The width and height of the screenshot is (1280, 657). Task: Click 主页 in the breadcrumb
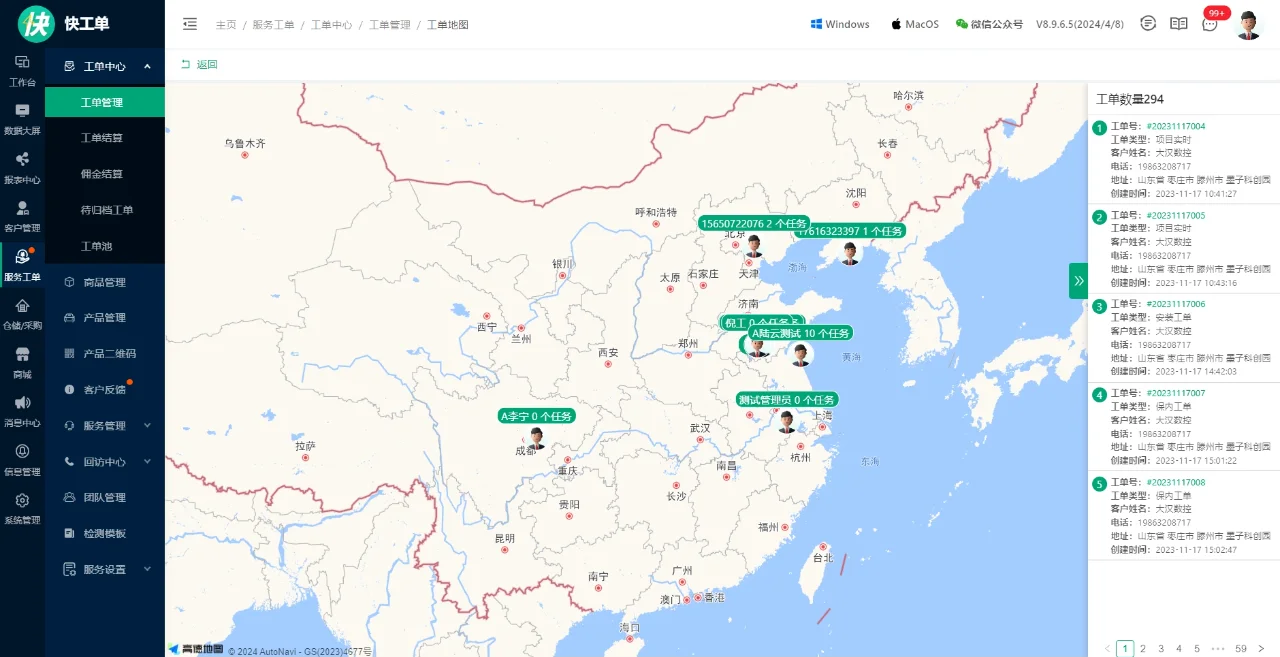point(226,24)
